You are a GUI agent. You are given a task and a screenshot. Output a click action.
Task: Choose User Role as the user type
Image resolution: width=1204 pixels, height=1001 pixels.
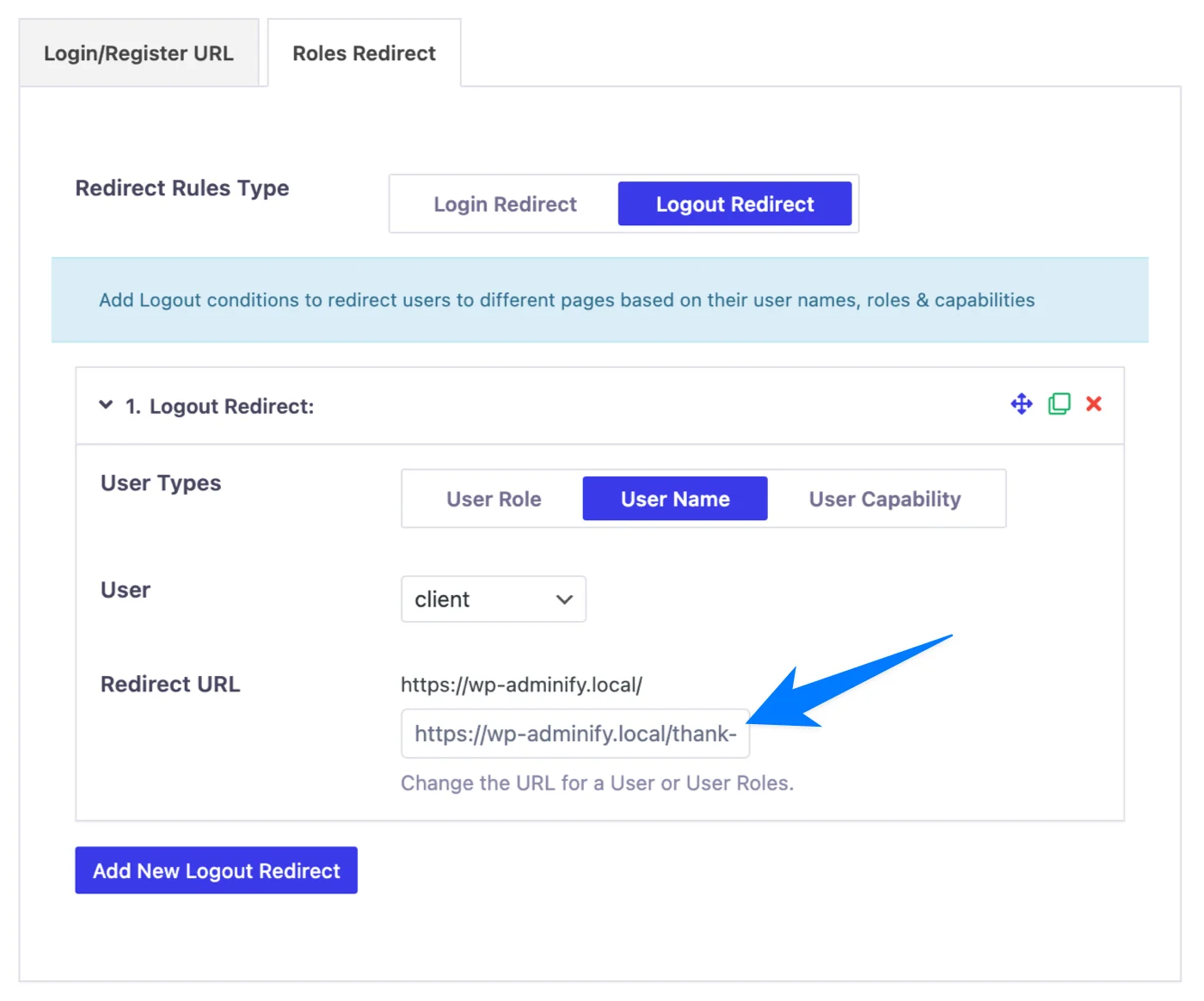click(494, 498)
